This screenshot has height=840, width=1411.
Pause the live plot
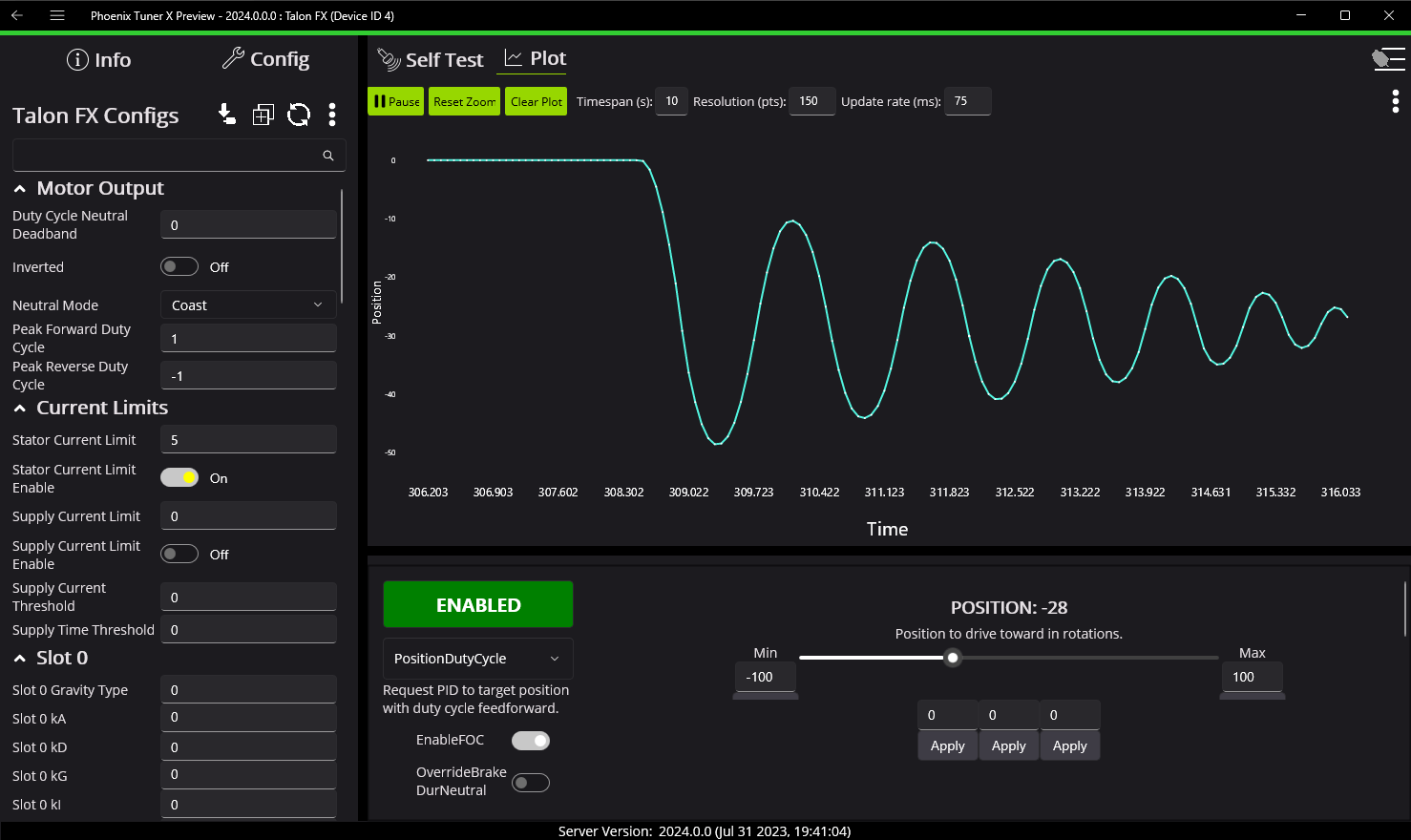point(396,101)
